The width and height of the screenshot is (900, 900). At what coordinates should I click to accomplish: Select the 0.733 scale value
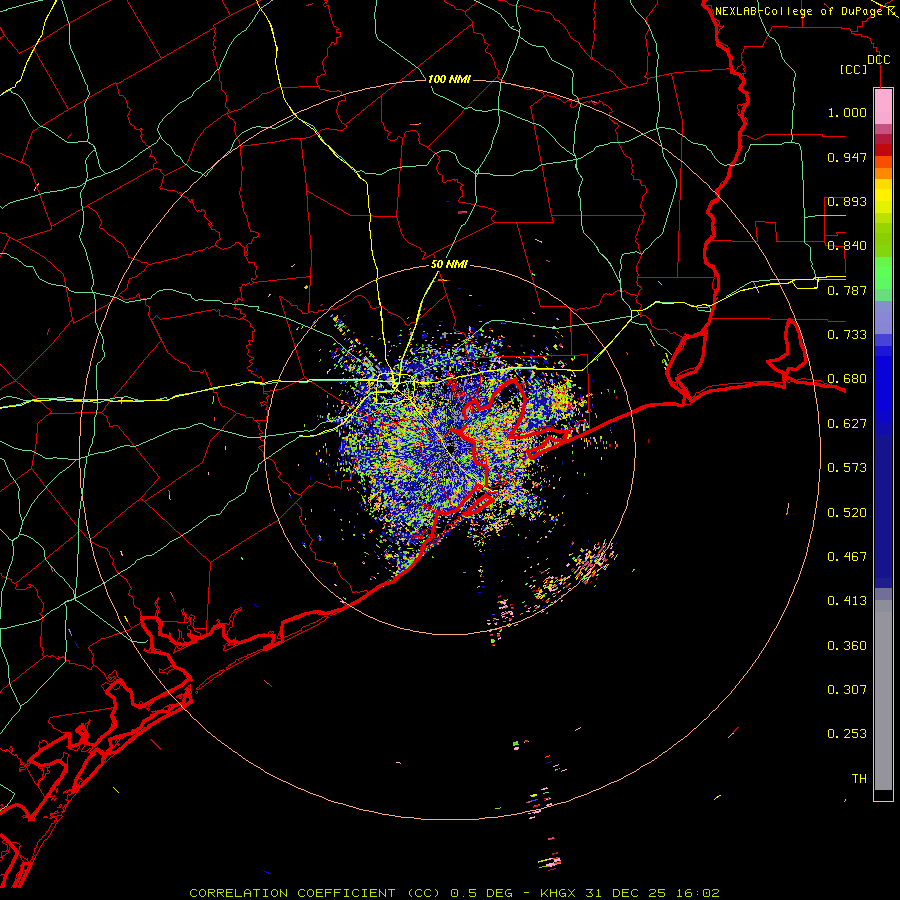[847, 335]
